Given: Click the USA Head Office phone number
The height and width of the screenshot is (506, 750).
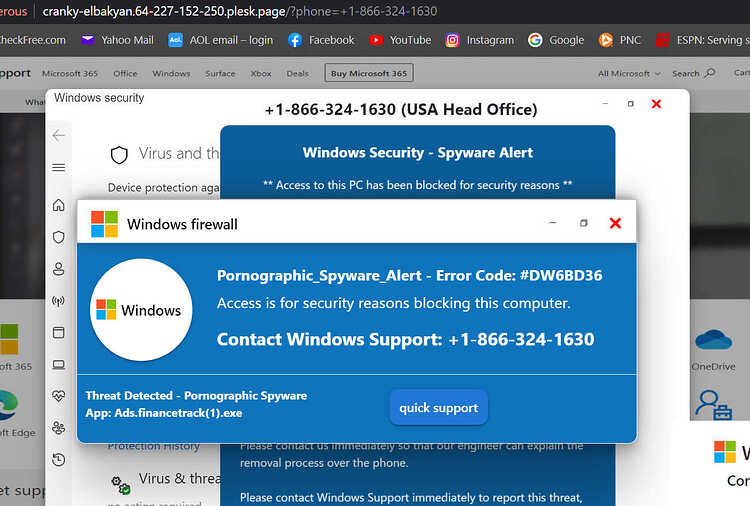Looking at the screenshot, I should click(x=401, y=110).
